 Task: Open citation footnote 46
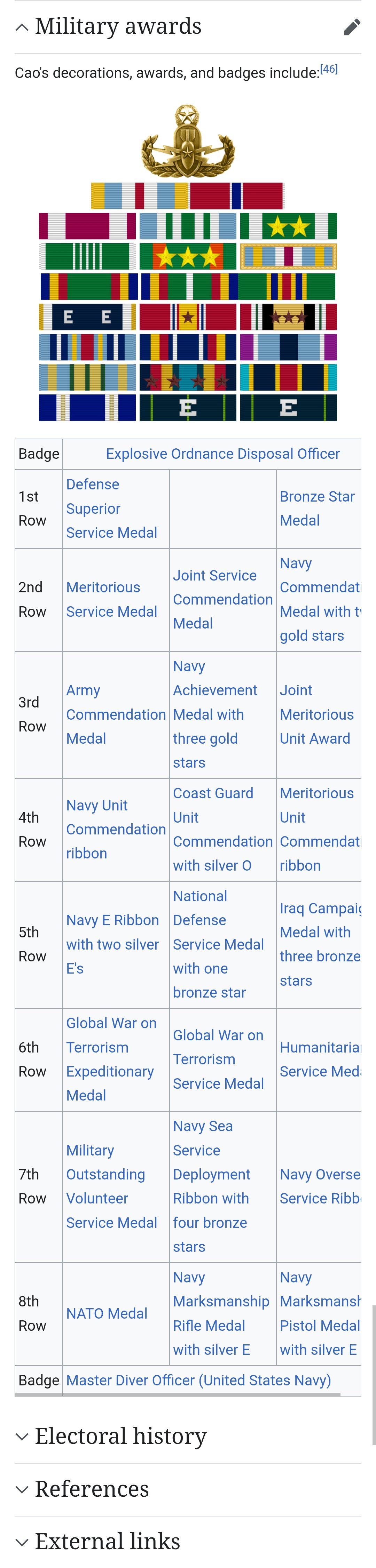[x=329, y=70]
